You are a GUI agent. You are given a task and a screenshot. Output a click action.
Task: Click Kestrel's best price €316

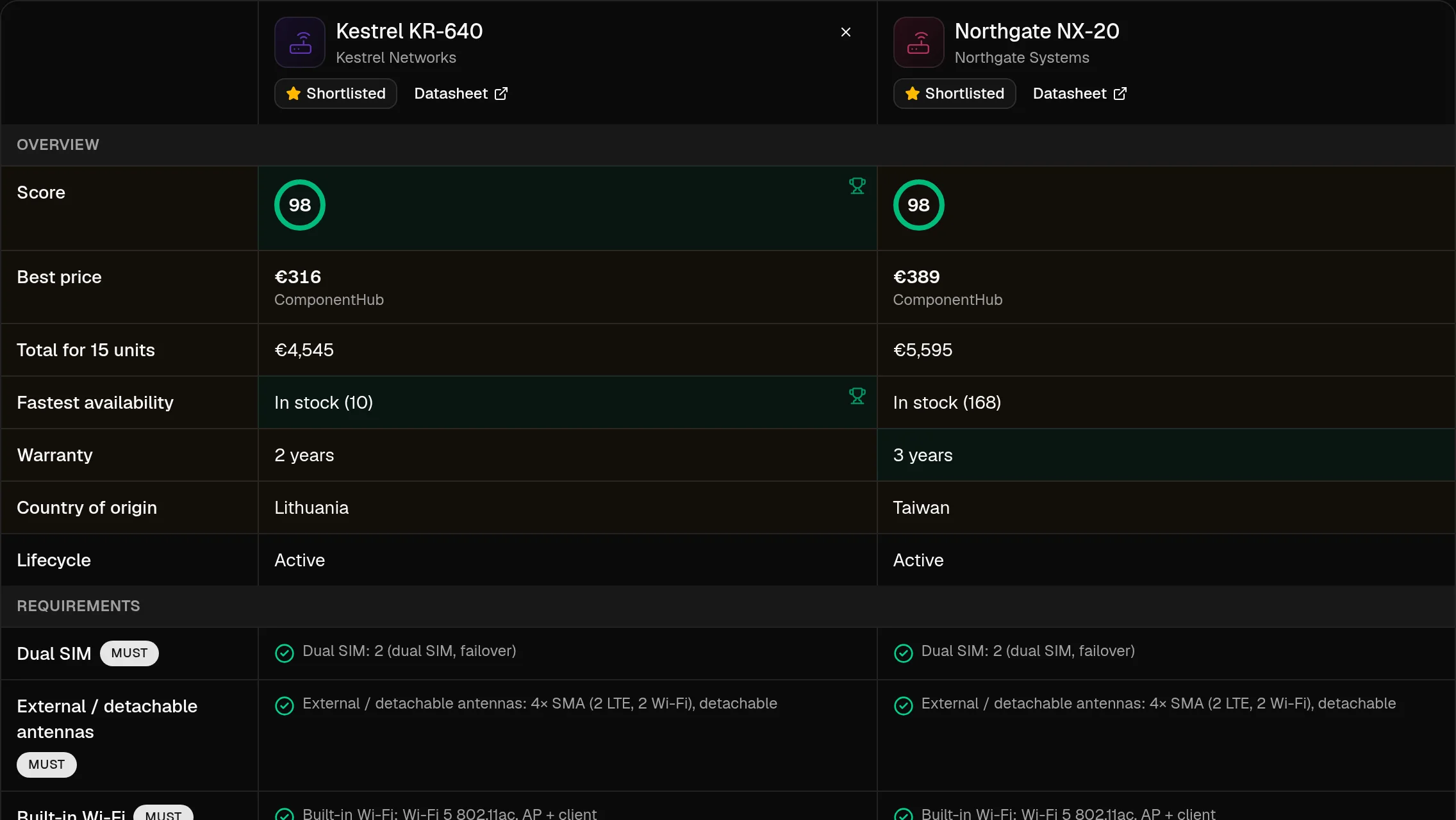(x=298, y=277)
